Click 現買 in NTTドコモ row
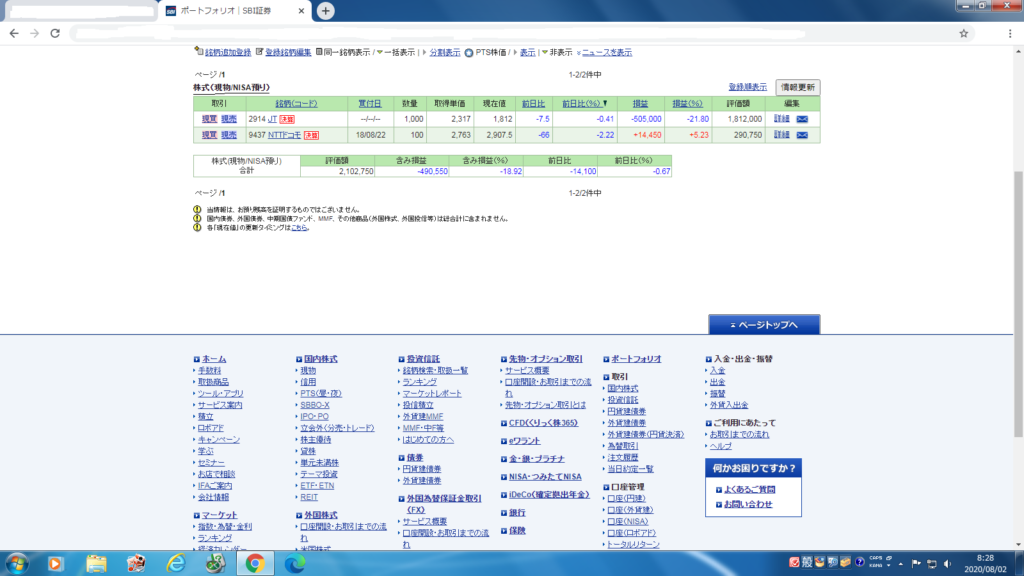 tap(209, 135)
